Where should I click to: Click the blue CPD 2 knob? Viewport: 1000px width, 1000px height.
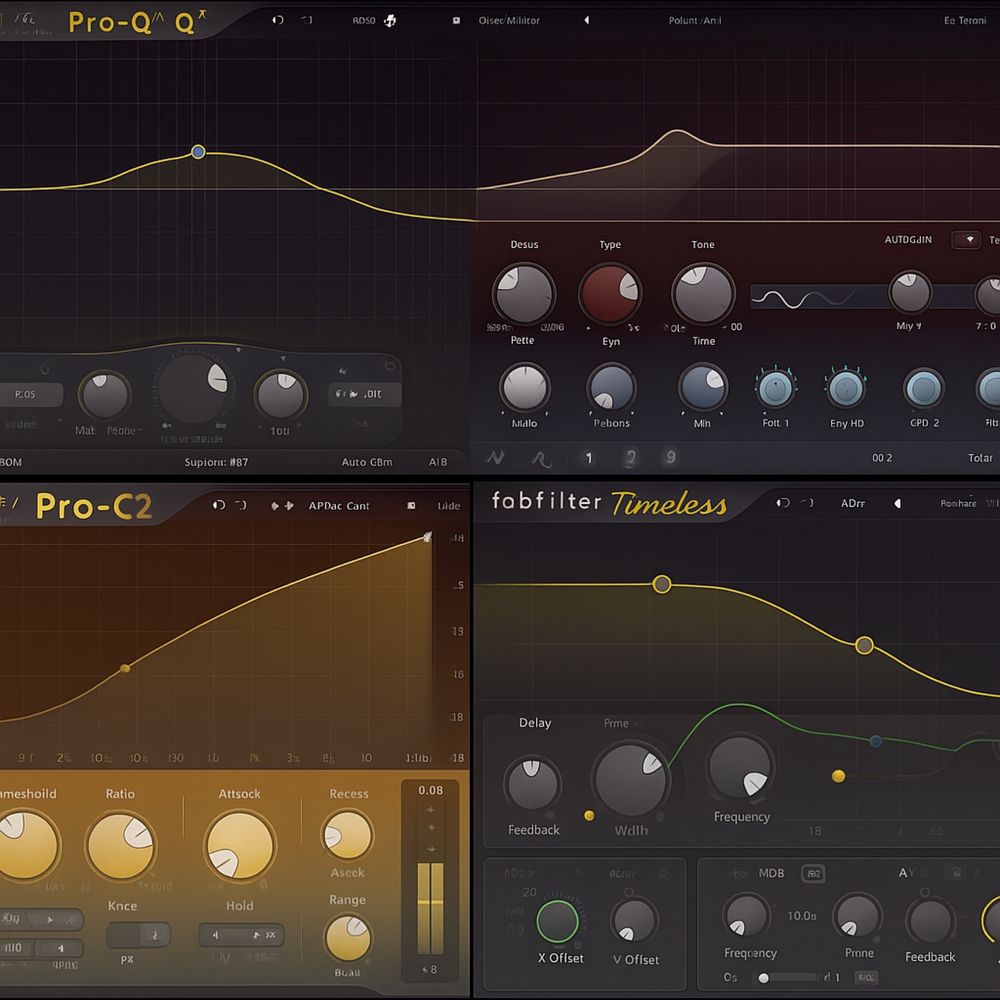(923, 388)
